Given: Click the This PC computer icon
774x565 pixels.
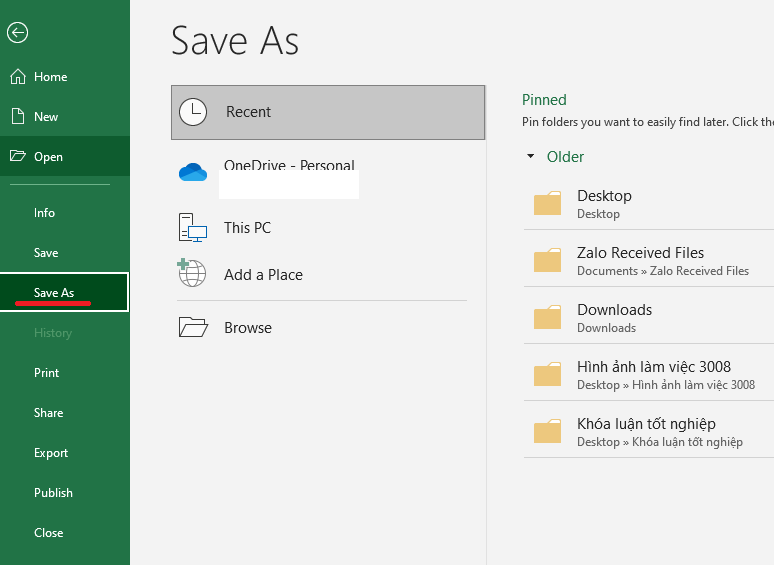Looking at the screenshot, I should point(193,227).
